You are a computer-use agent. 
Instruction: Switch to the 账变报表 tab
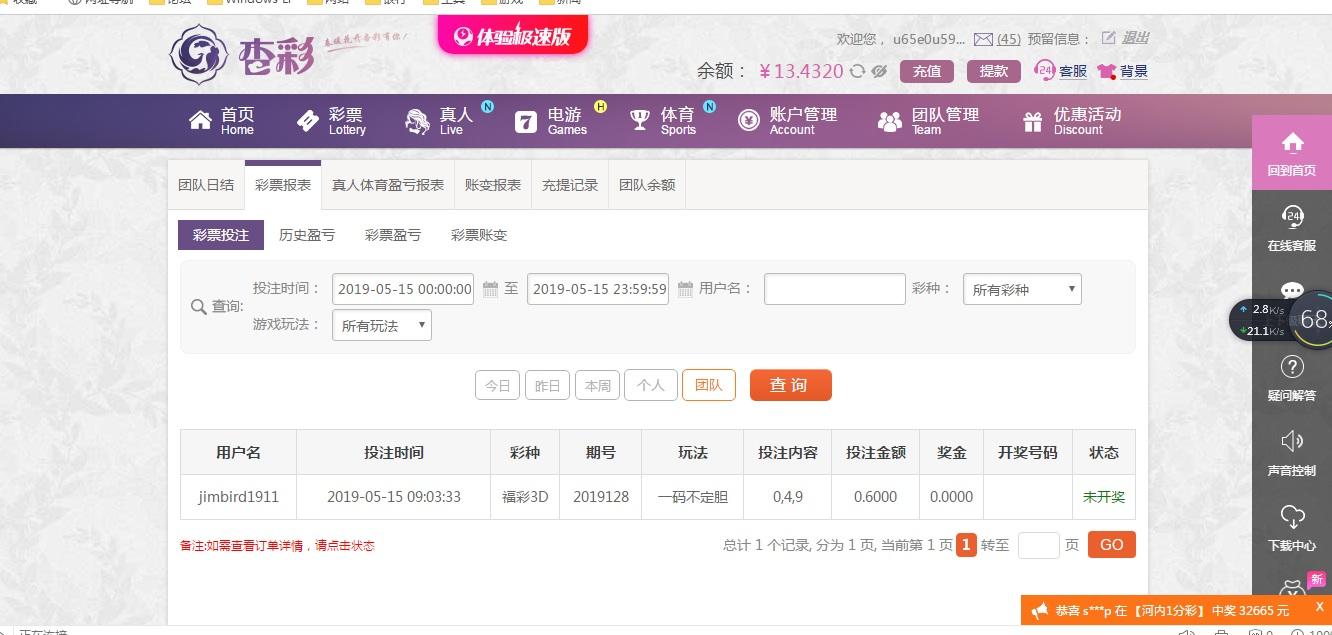pyautogui.click(x=493, y=185)
